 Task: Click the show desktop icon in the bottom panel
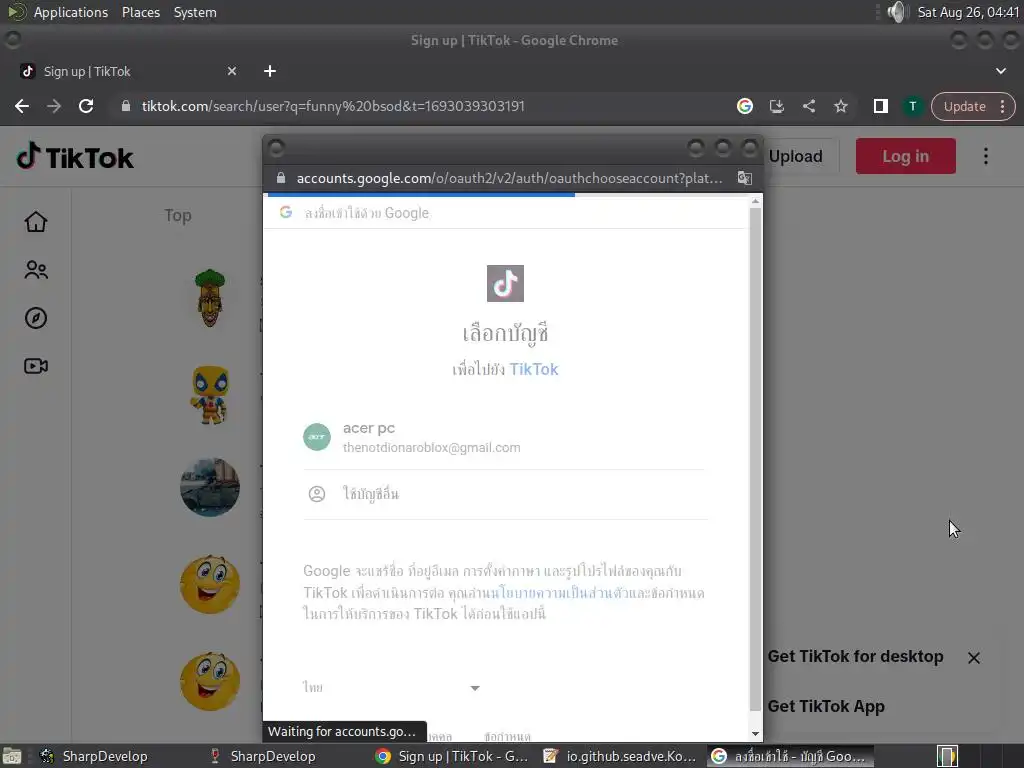click(x=12, y=756)
